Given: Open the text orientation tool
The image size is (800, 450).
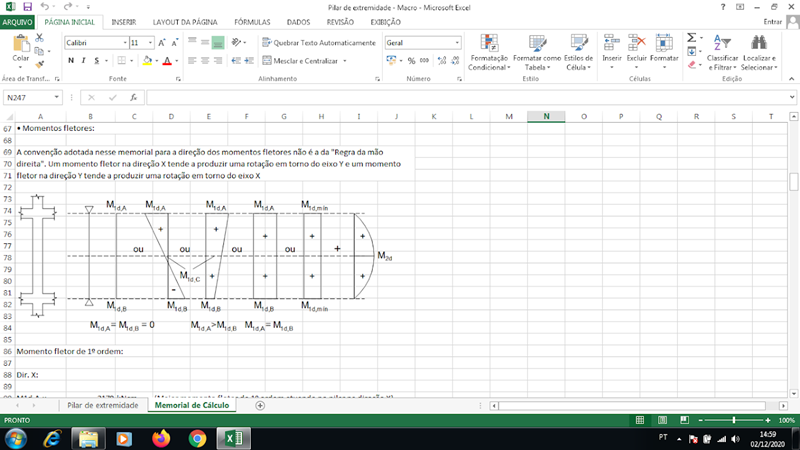Looking at the screenshot, I should (x=236, y=42).
